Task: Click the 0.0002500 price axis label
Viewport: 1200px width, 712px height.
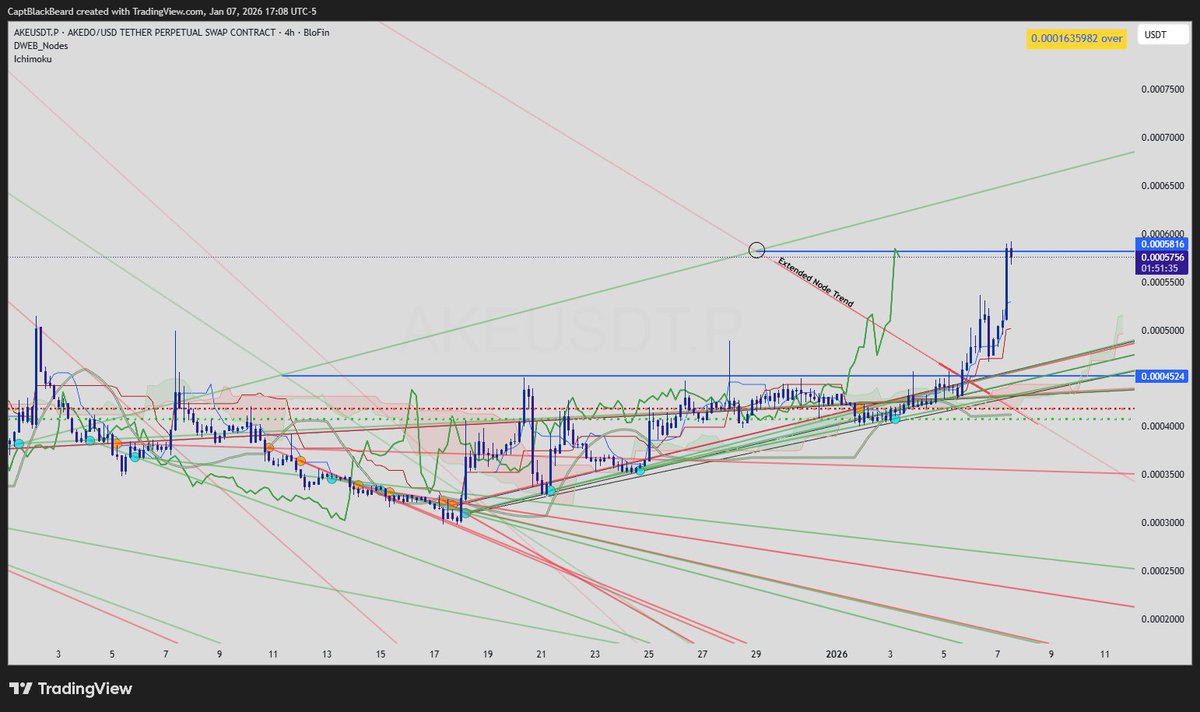Action: coord(1161,572)
